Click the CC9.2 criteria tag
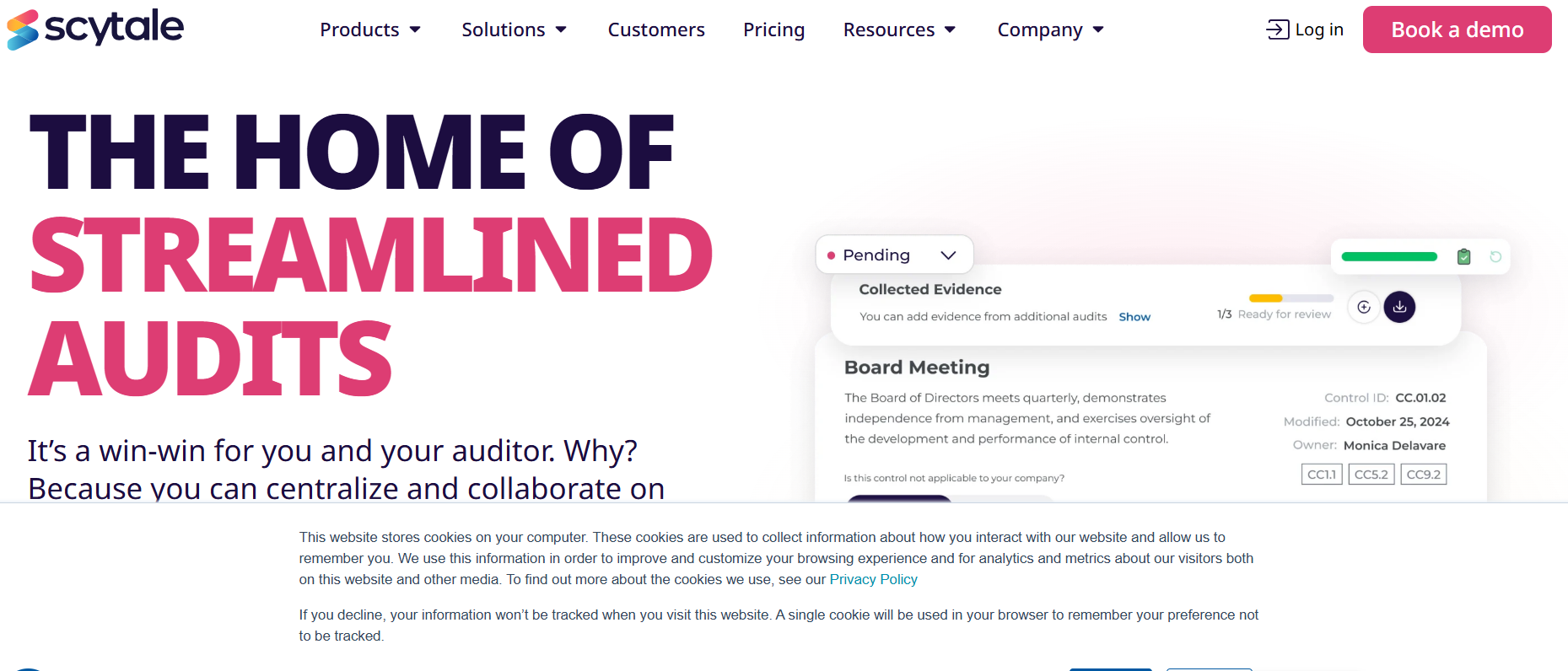Screen dimensions: 1568x671 tap(1423, 475)
